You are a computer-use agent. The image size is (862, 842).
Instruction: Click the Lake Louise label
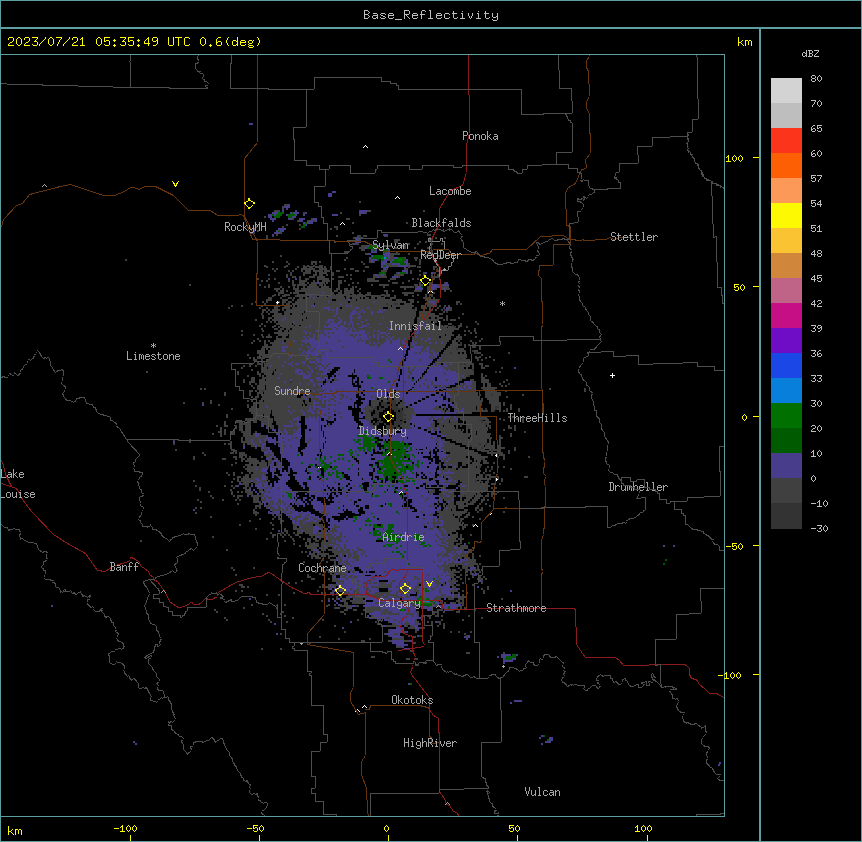coord(18,484)
